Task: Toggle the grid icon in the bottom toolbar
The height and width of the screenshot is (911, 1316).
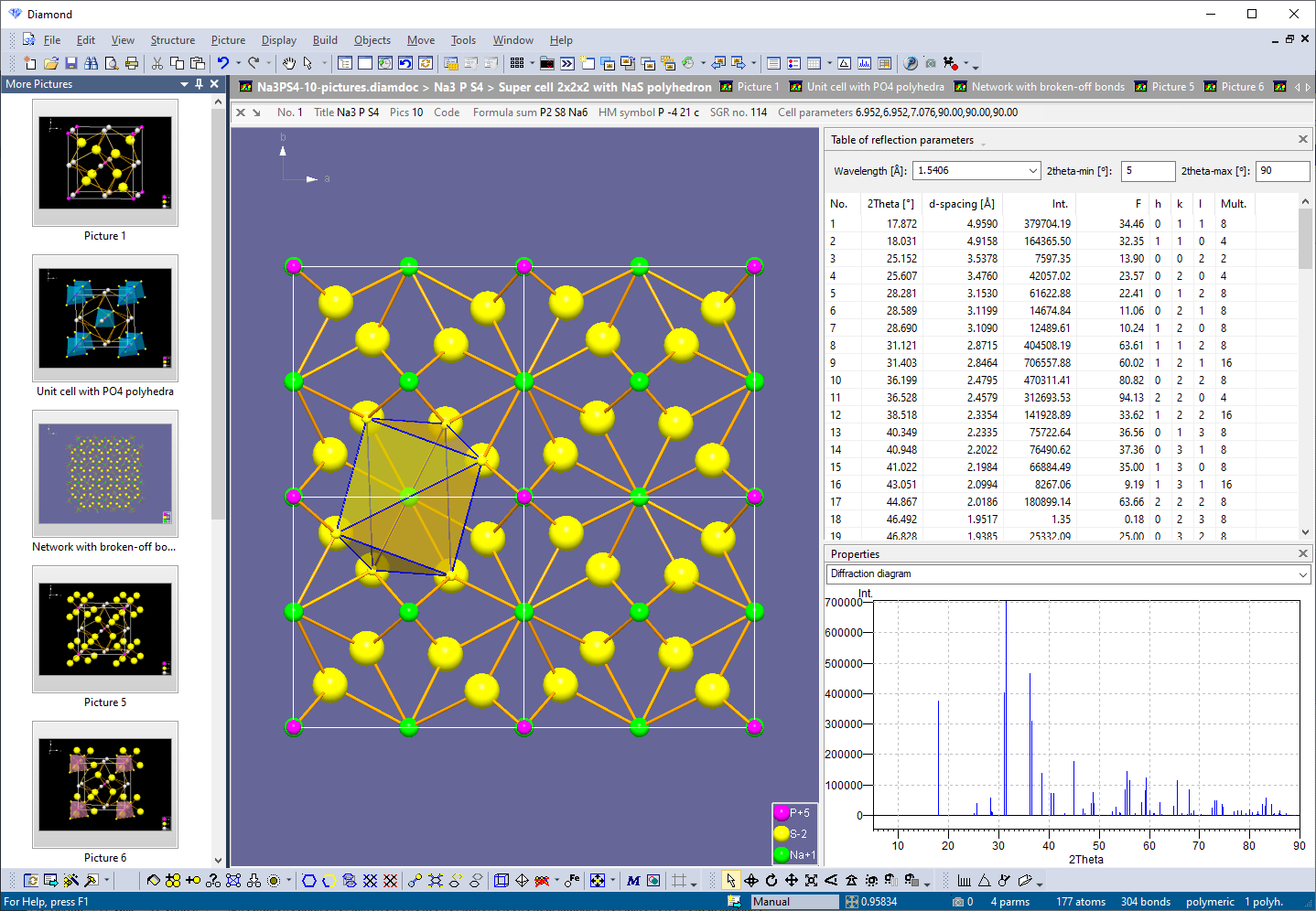Action: (681, 880)
